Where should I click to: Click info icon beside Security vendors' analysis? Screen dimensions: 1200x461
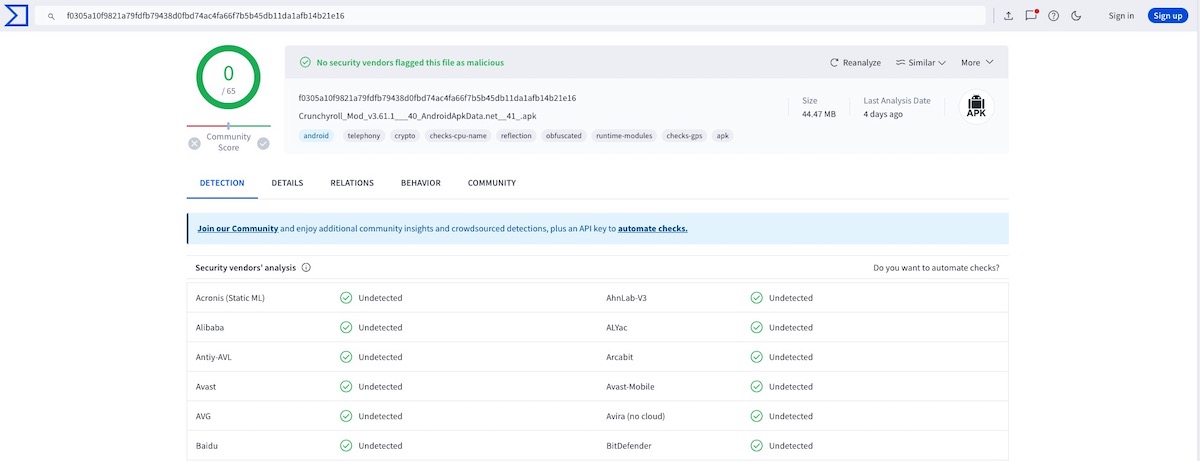tap(306, 267)
